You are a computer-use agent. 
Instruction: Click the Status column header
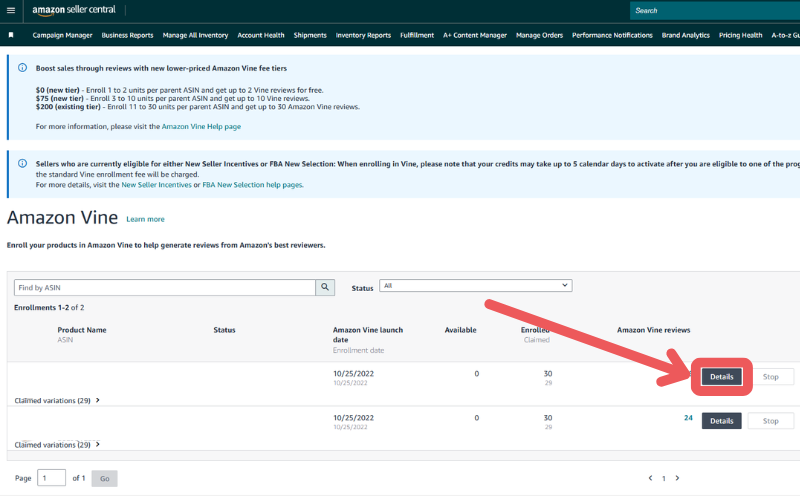224,330
